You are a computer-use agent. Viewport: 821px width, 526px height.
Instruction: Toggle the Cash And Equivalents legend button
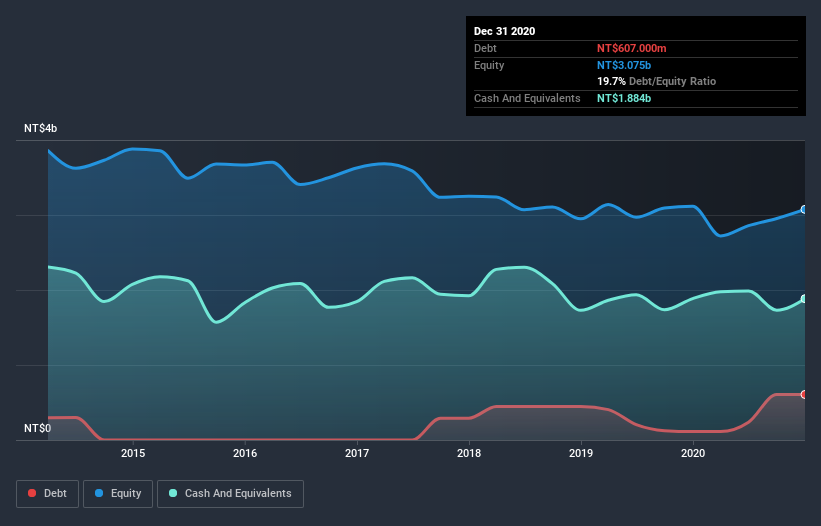230,494
